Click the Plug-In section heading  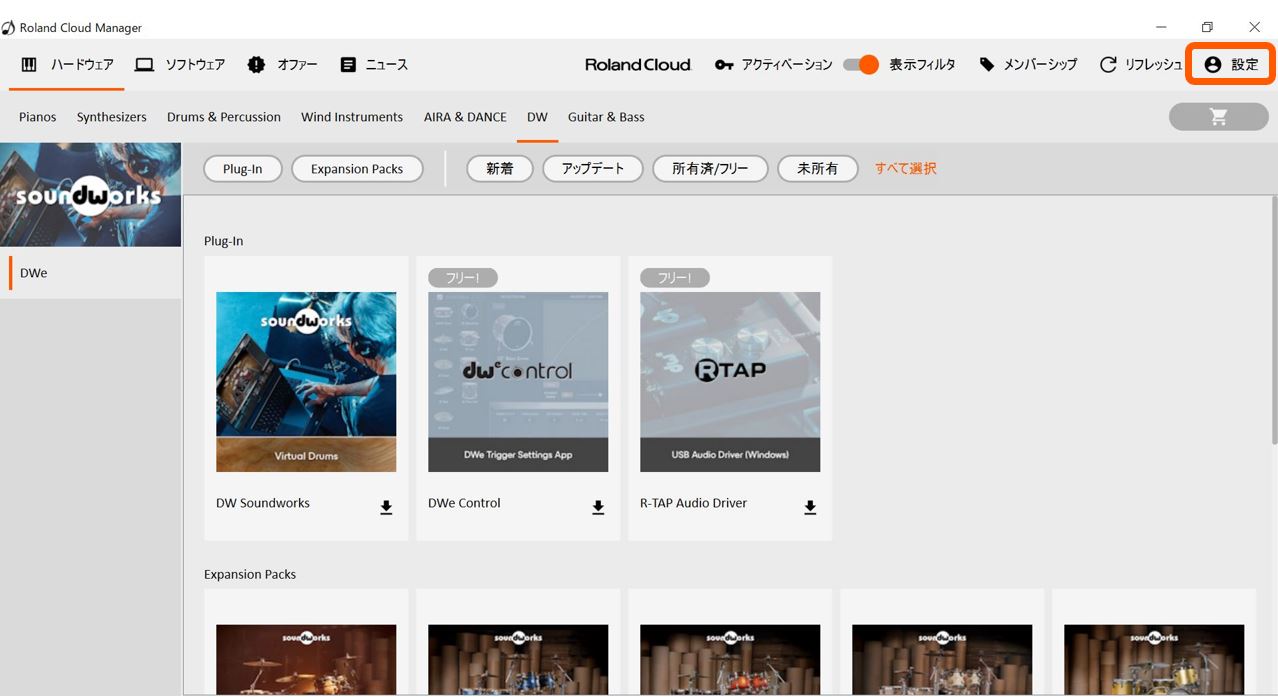223,241
